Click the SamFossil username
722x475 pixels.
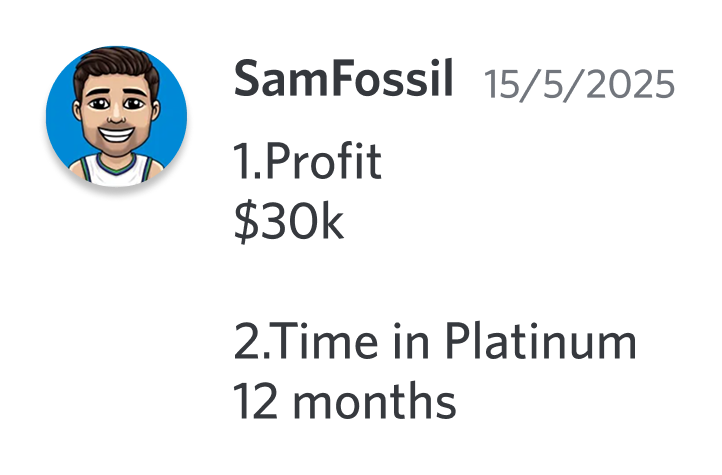(344, 78)
